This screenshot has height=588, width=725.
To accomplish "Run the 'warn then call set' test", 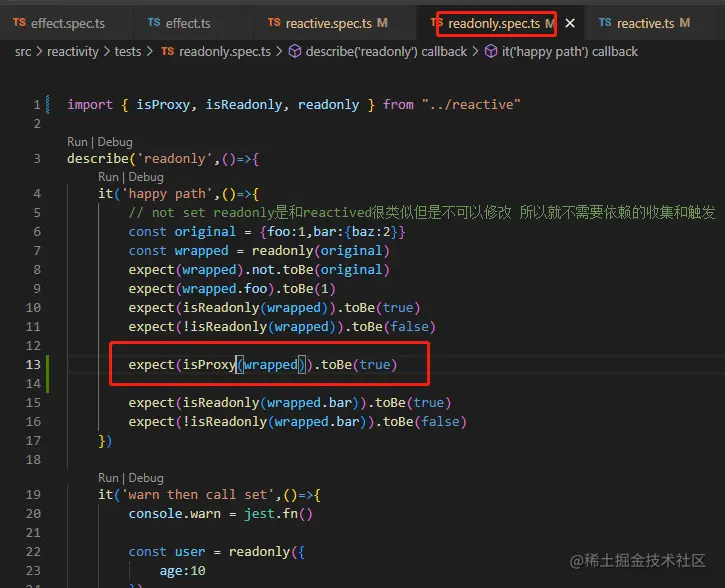I will coord(108,478).
